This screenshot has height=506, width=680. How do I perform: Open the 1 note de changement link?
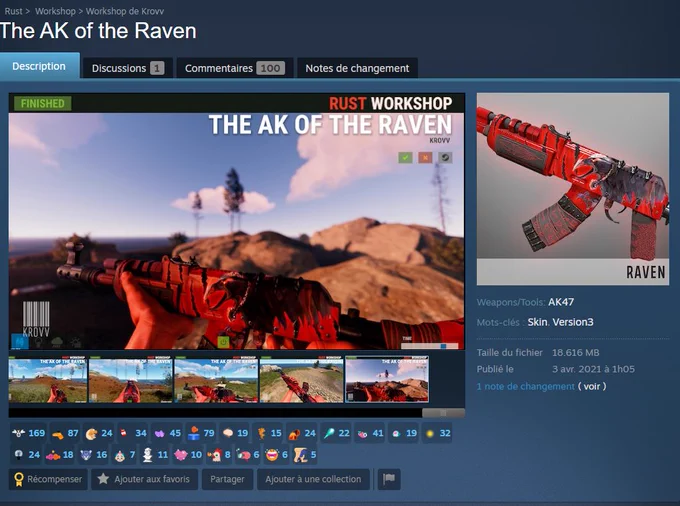coord(525,386)
